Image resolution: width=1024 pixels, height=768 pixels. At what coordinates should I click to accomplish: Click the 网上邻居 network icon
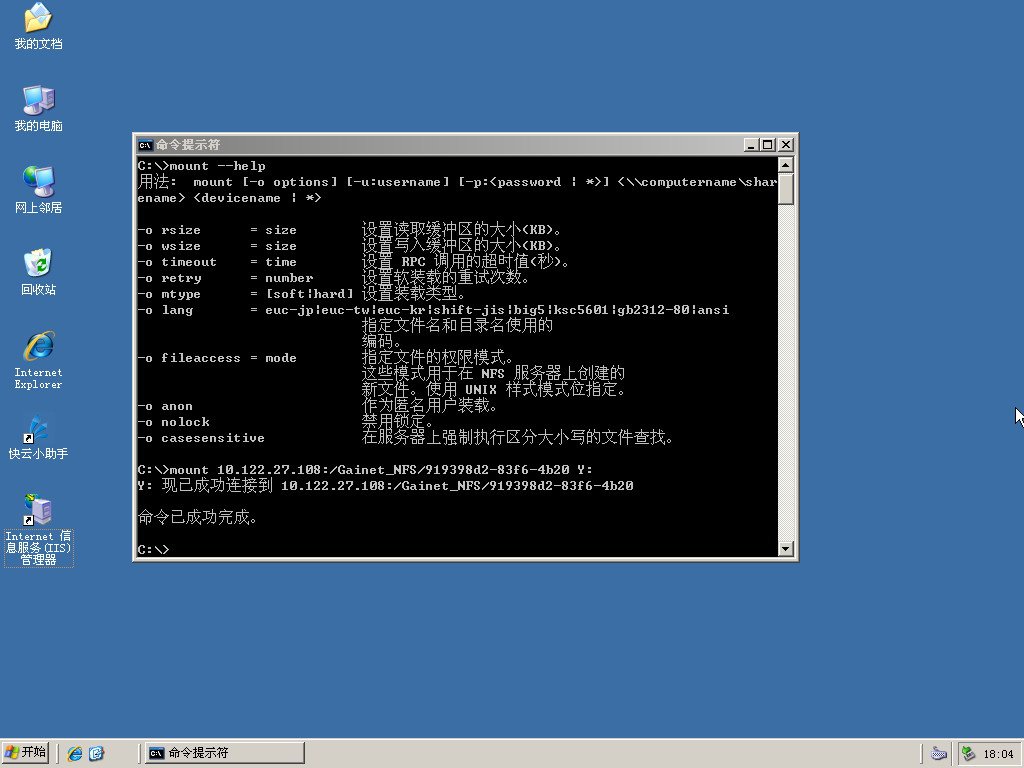coord(38,183)
